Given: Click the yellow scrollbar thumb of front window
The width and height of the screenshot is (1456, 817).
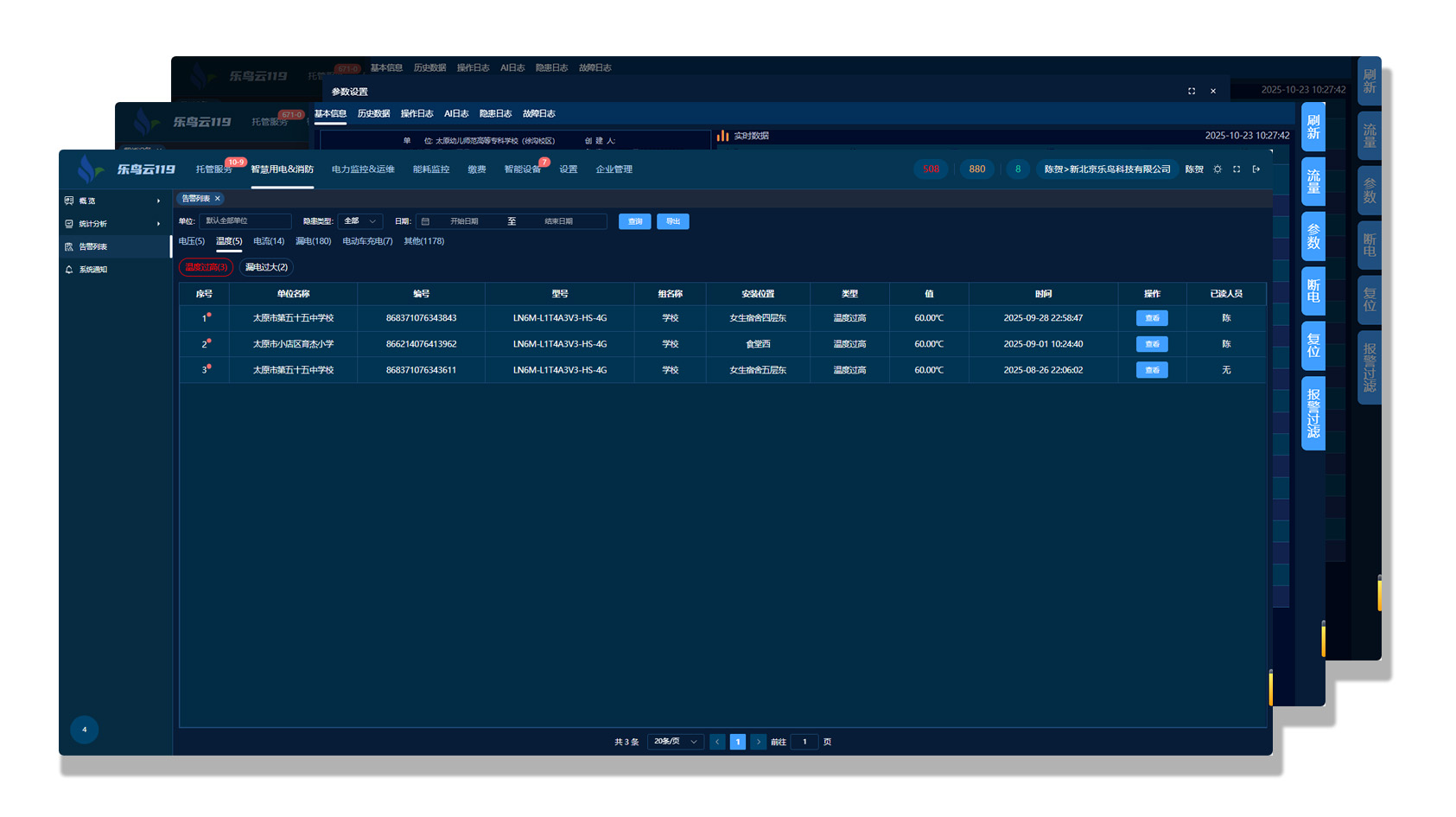Looking at the screenshot, I should tap(1270, 688).
